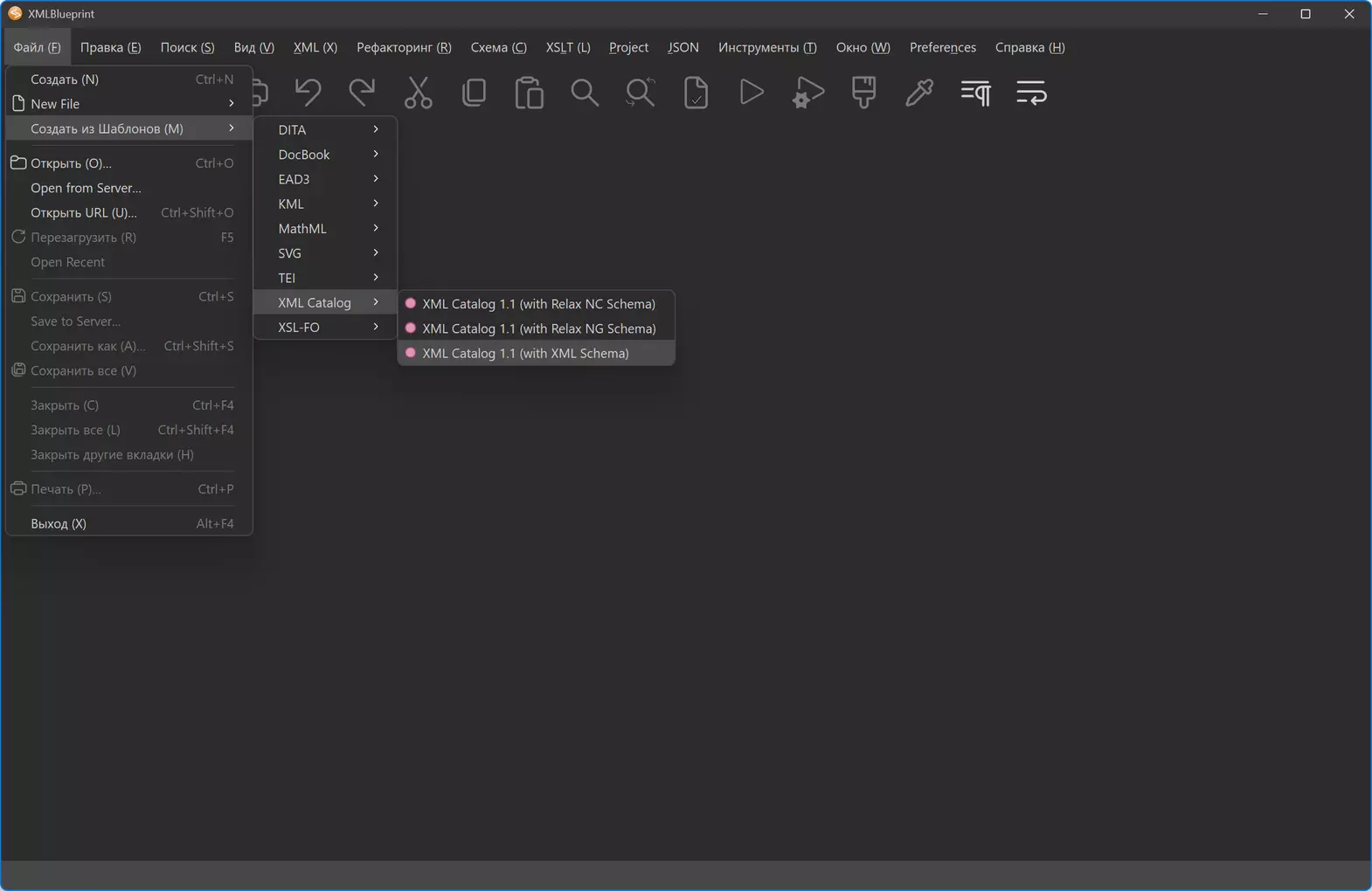
Task: Click the Copy icon in toolbar
Action: (474, 92)
